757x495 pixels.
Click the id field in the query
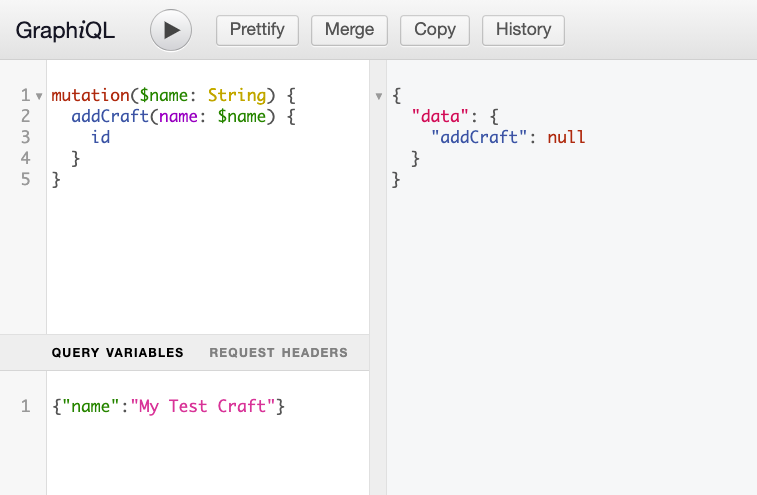100,138
